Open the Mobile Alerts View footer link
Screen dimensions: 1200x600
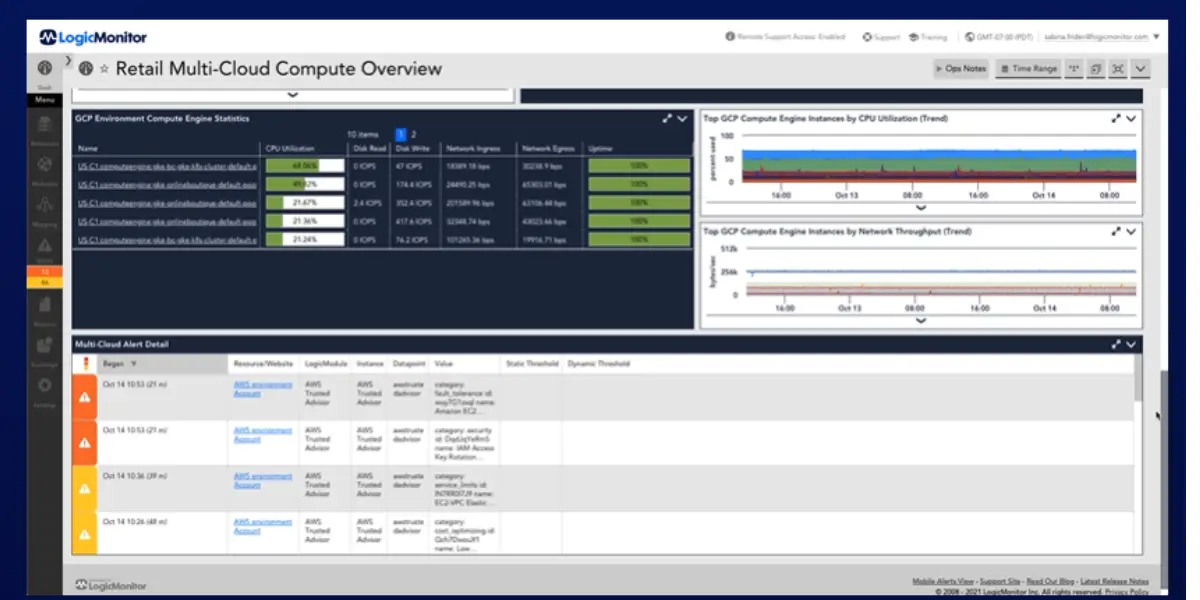pos(943,581)
